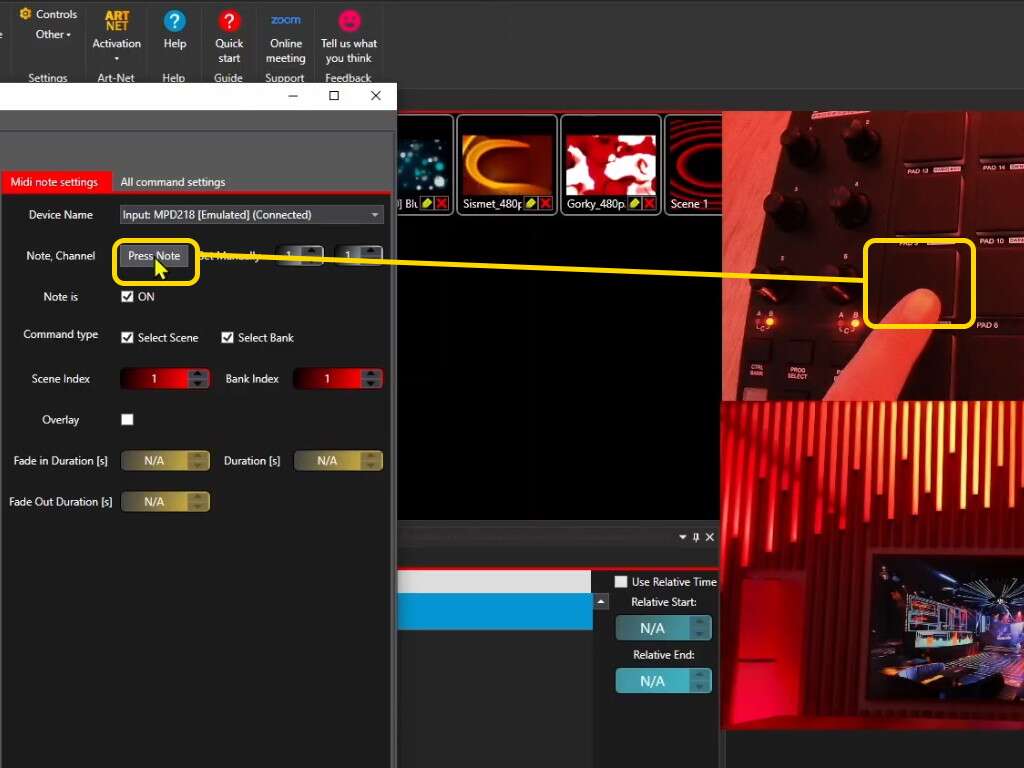Disable the Select Scene checkbox
Image resolution: width=1024 pixels, height=768 pixels.
127,337
